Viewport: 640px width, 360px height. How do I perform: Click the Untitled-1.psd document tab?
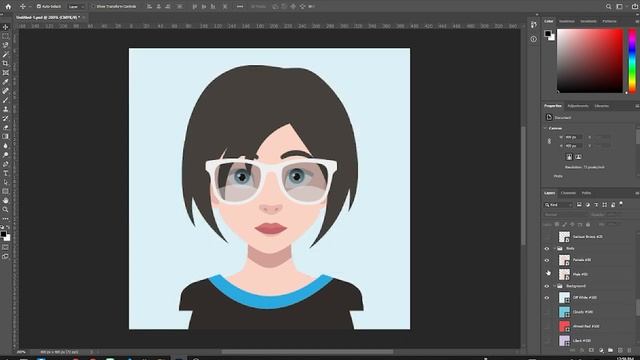(48, 18)
